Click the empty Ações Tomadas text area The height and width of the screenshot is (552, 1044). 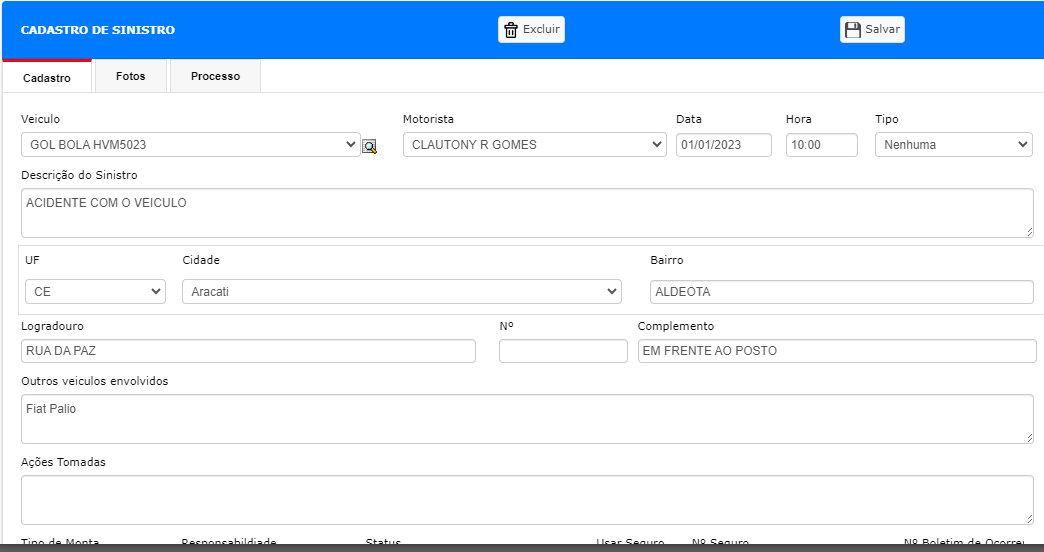pyautogui.click(x=527, y=500)
